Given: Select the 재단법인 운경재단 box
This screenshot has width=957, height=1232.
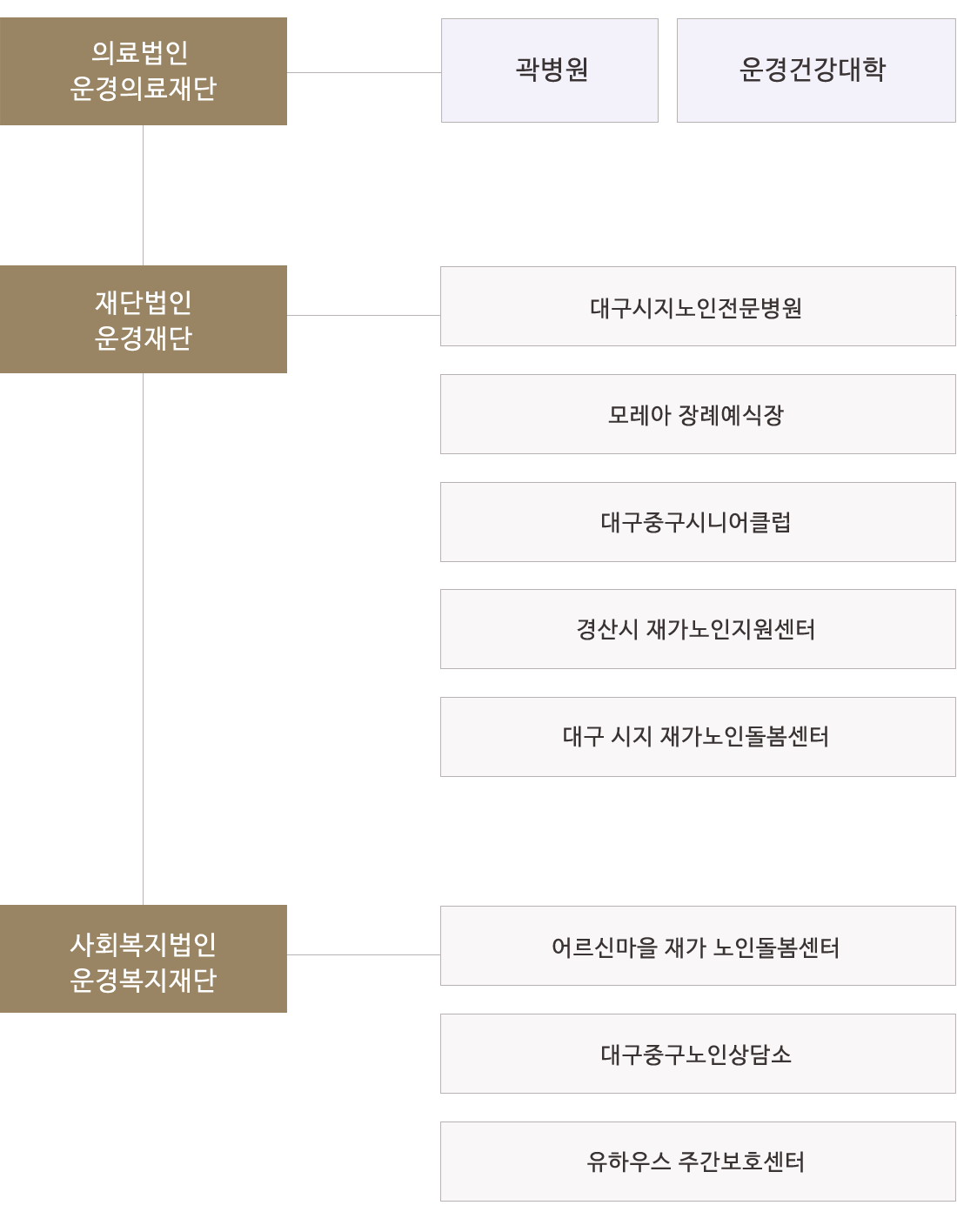Looking at the screenshot, I should click(x=144, y=319).
